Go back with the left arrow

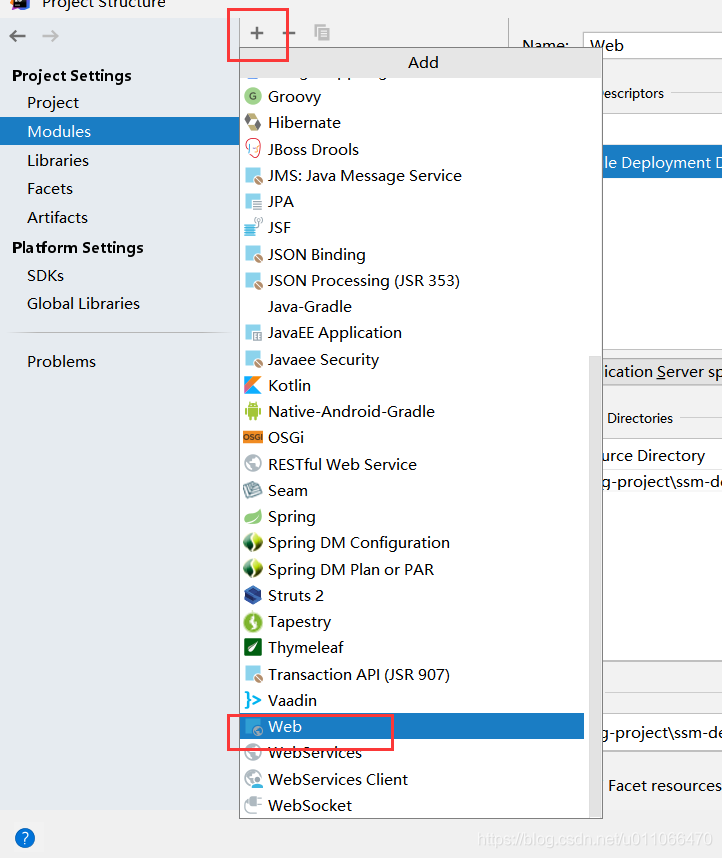click(x=18, y=36)
